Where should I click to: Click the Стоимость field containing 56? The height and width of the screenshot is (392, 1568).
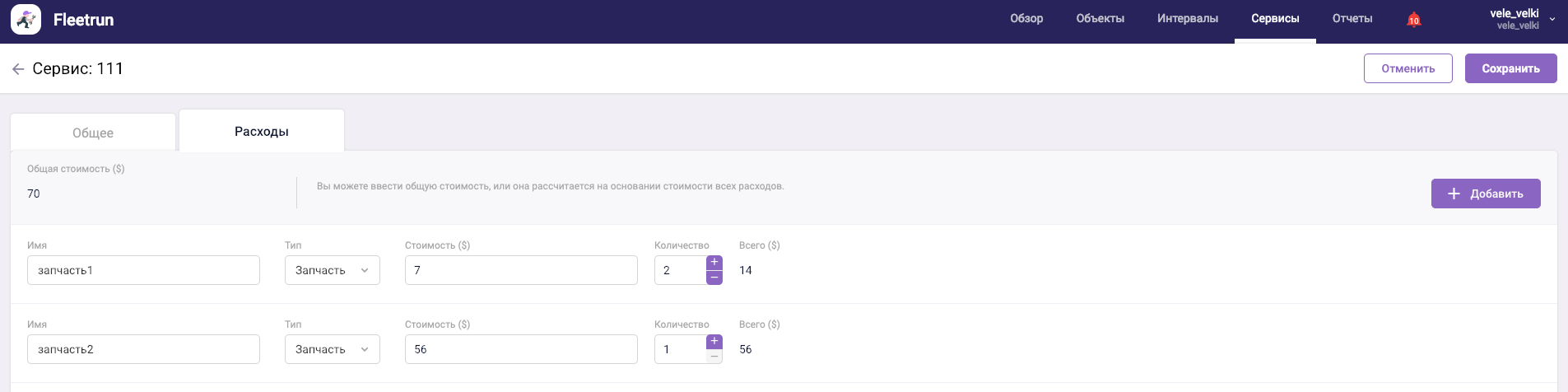pyautogui.click(x=520, y=349)
